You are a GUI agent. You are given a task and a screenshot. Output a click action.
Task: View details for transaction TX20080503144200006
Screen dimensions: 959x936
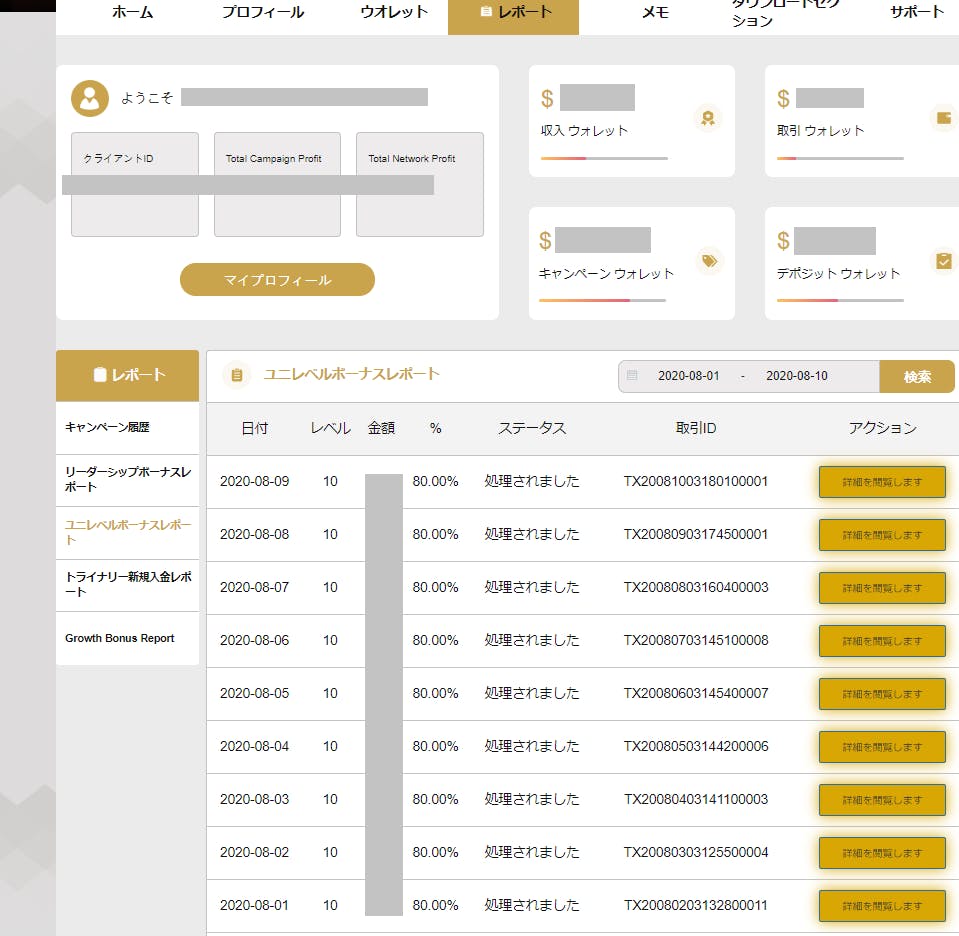tap(882, 747)
